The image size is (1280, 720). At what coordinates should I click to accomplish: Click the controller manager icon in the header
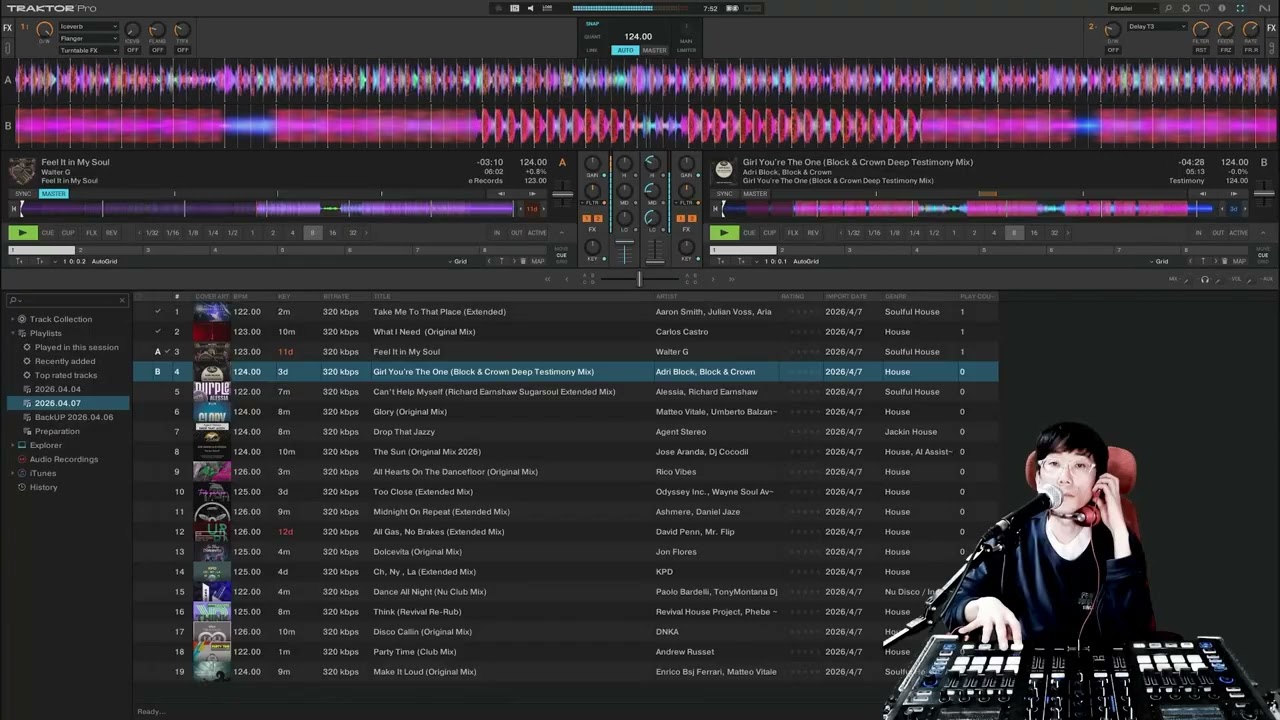click(1204, 8)
